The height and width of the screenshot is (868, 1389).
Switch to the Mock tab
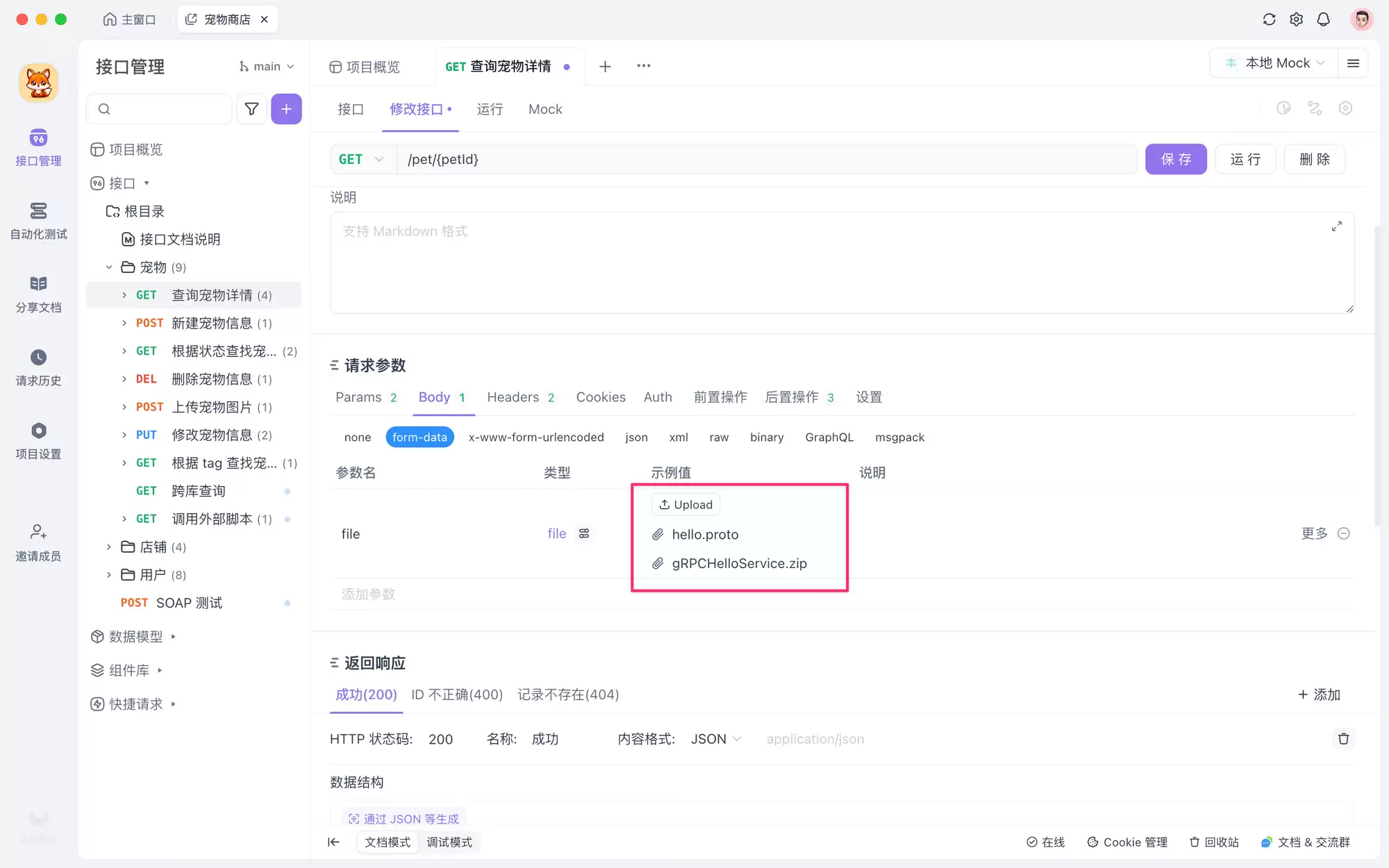(545, 109)
